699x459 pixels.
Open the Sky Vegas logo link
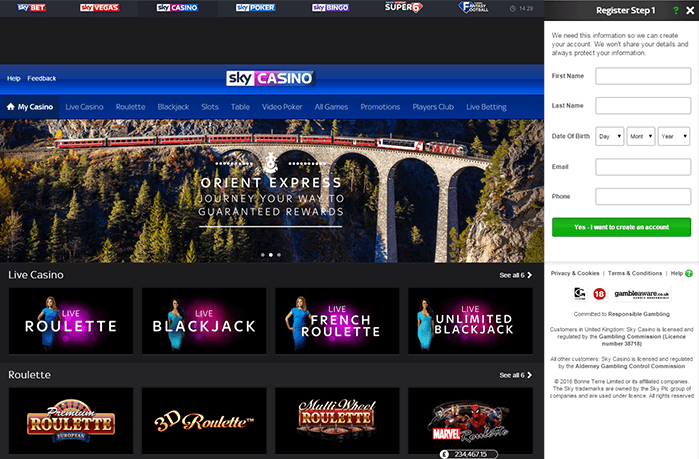(x=100, y=8)
